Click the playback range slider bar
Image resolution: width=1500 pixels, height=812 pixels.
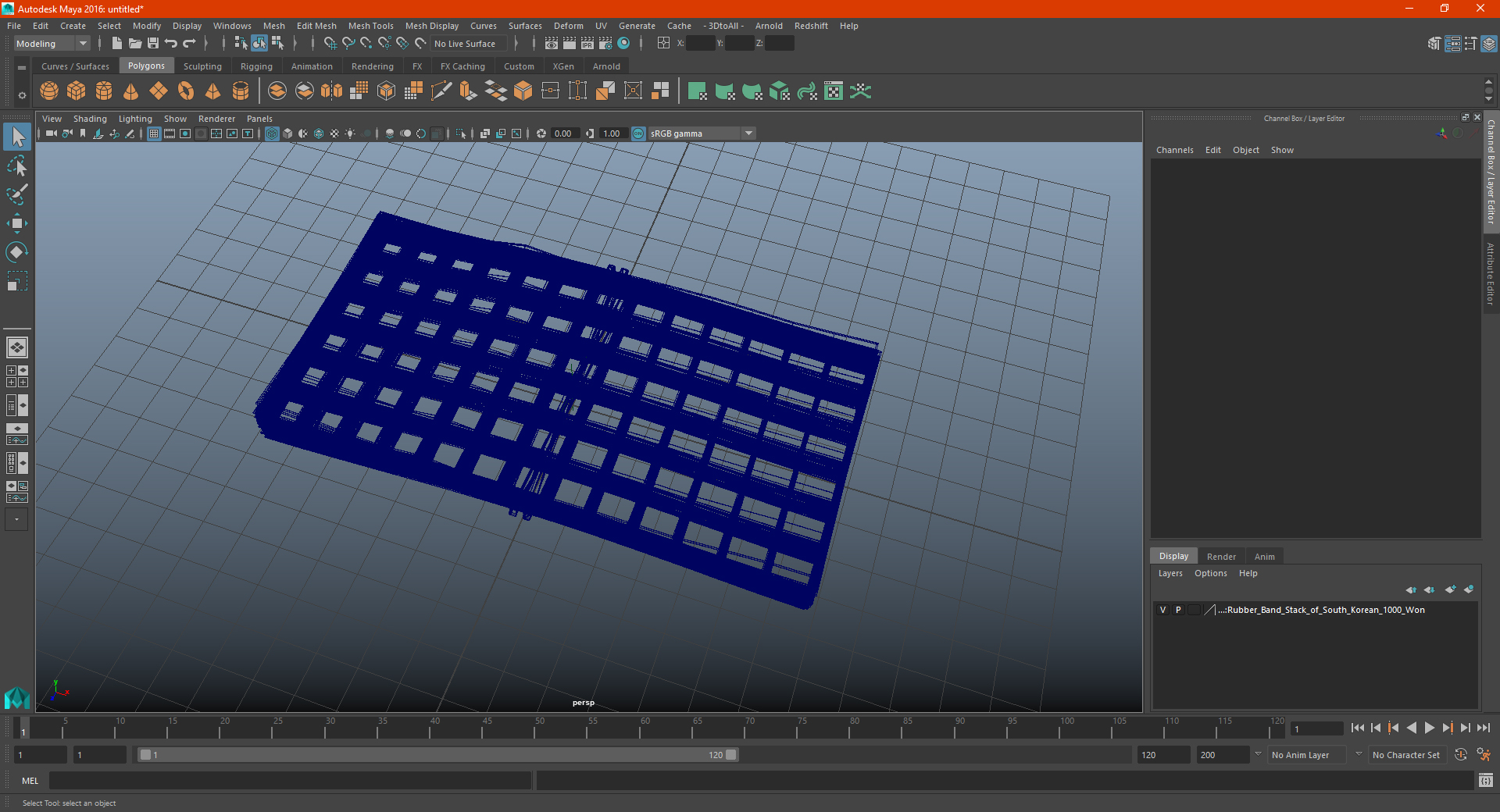click(437, 755)
